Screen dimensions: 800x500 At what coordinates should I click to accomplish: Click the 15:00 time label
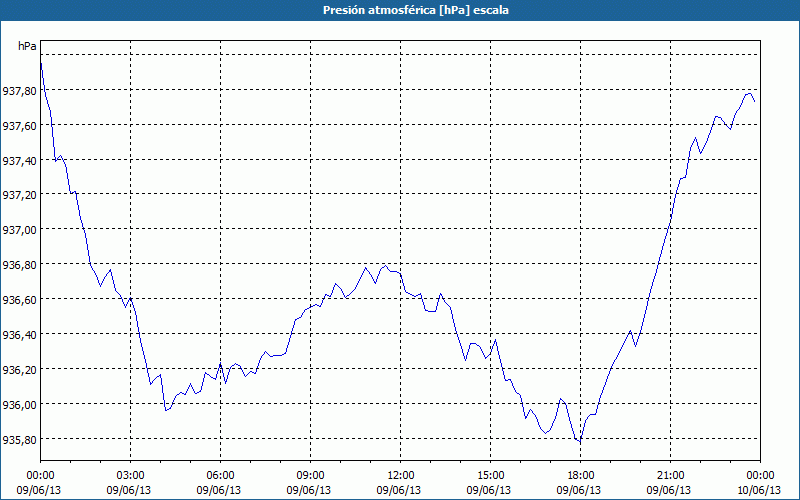click(490, 476)
